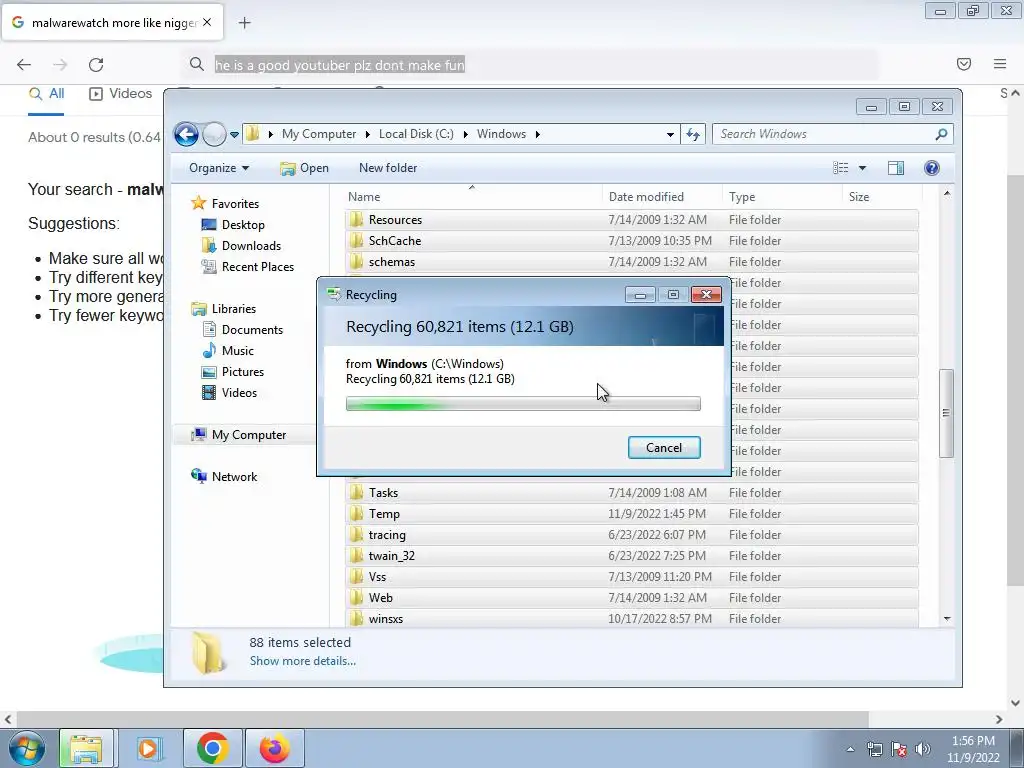Click New folder in Explorer toolbar

tap(388, 168)
